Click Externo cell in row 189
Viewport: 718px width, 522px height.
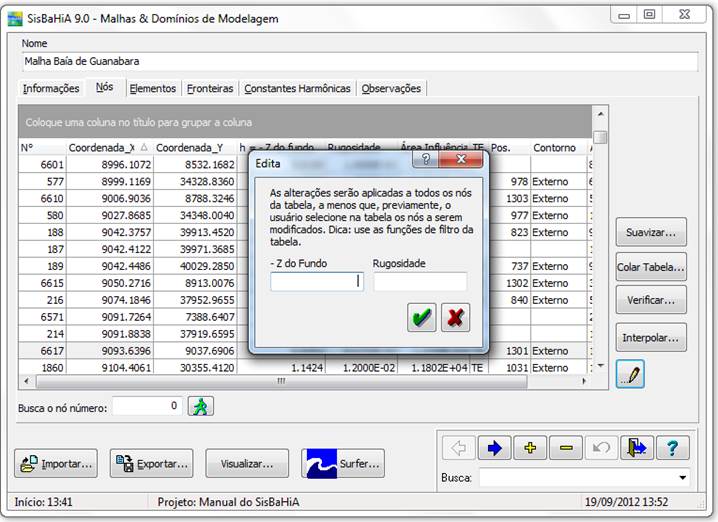click(559, 266)
